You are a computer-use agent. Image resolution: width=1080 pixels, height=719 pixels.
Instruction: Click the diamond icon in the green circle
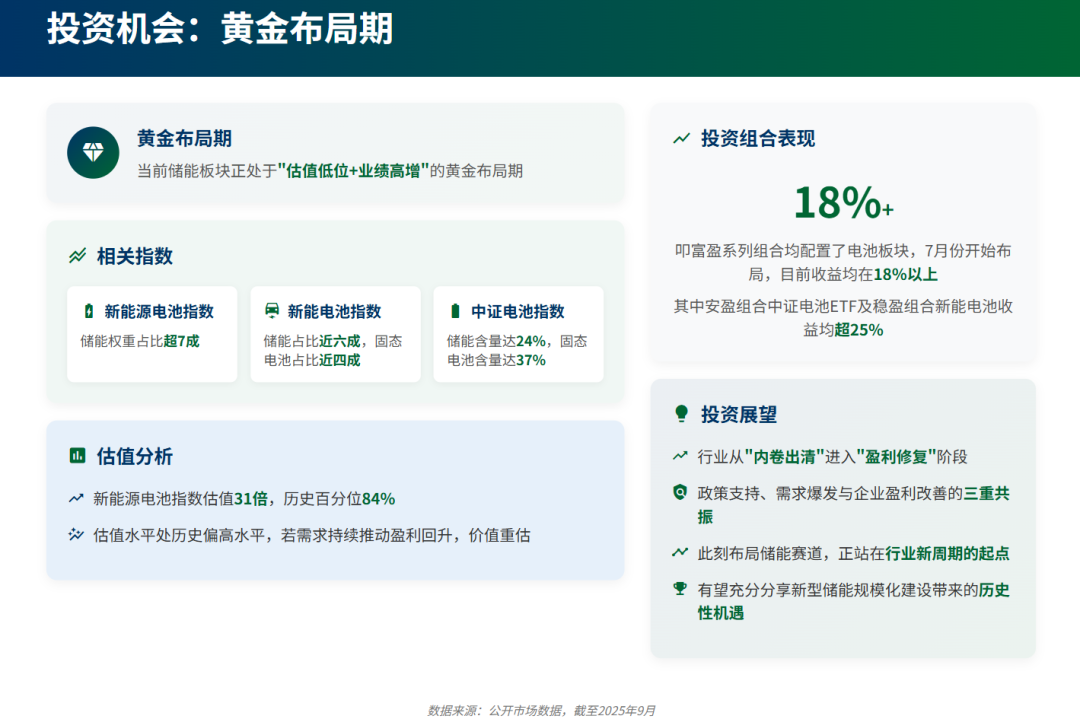coord(93,152)
